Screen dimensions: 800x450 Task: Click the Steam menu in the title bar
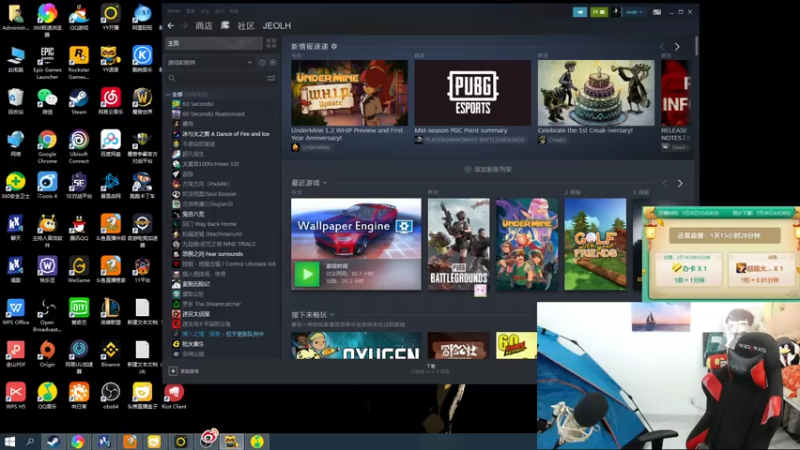coord(173,11)
